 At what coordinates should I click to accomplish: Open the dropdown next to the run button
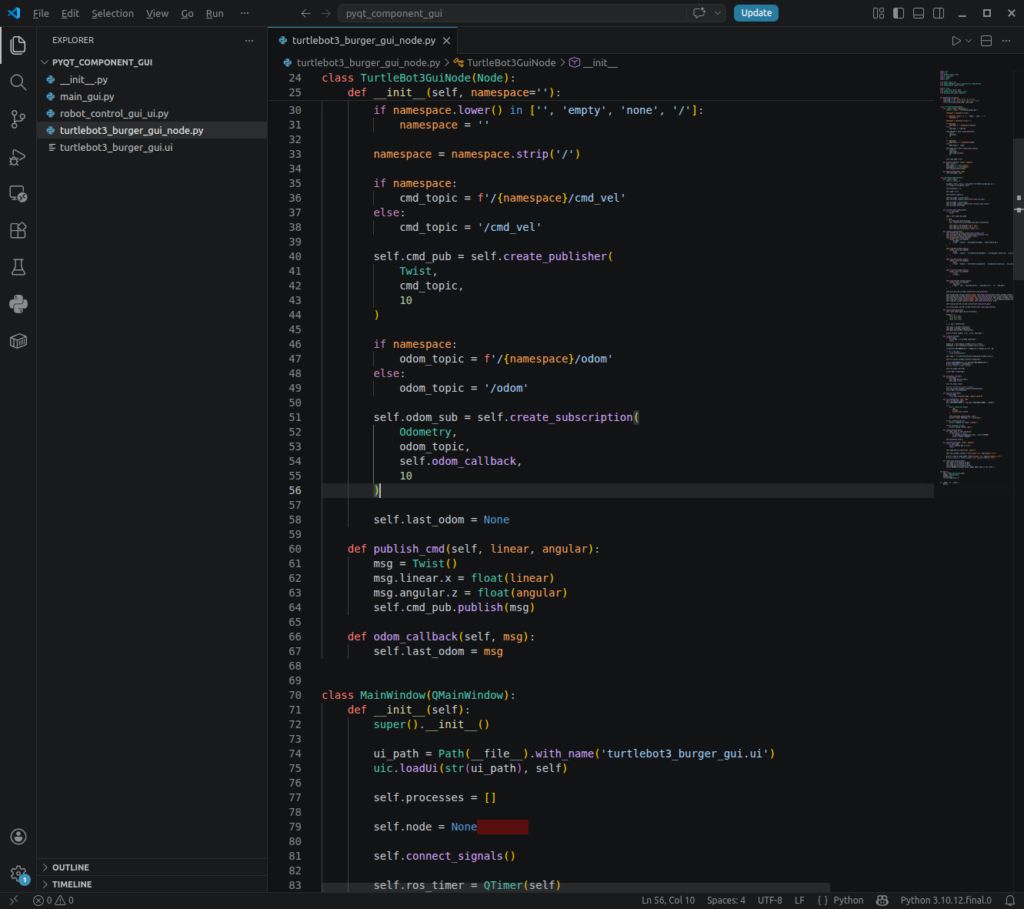(968, 40)
